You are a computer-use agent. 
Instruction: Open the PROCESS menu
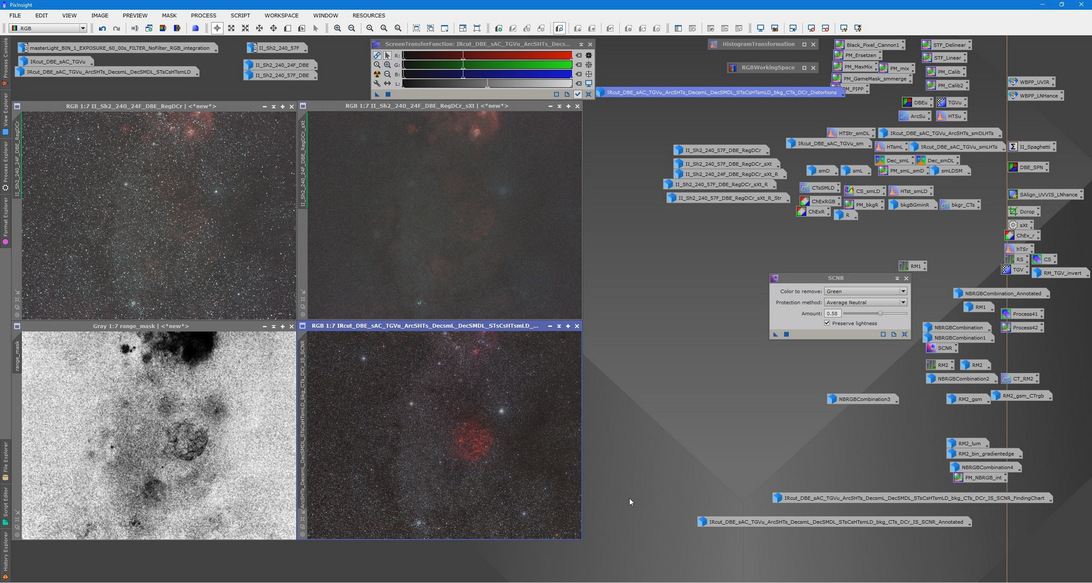[203, 15]
